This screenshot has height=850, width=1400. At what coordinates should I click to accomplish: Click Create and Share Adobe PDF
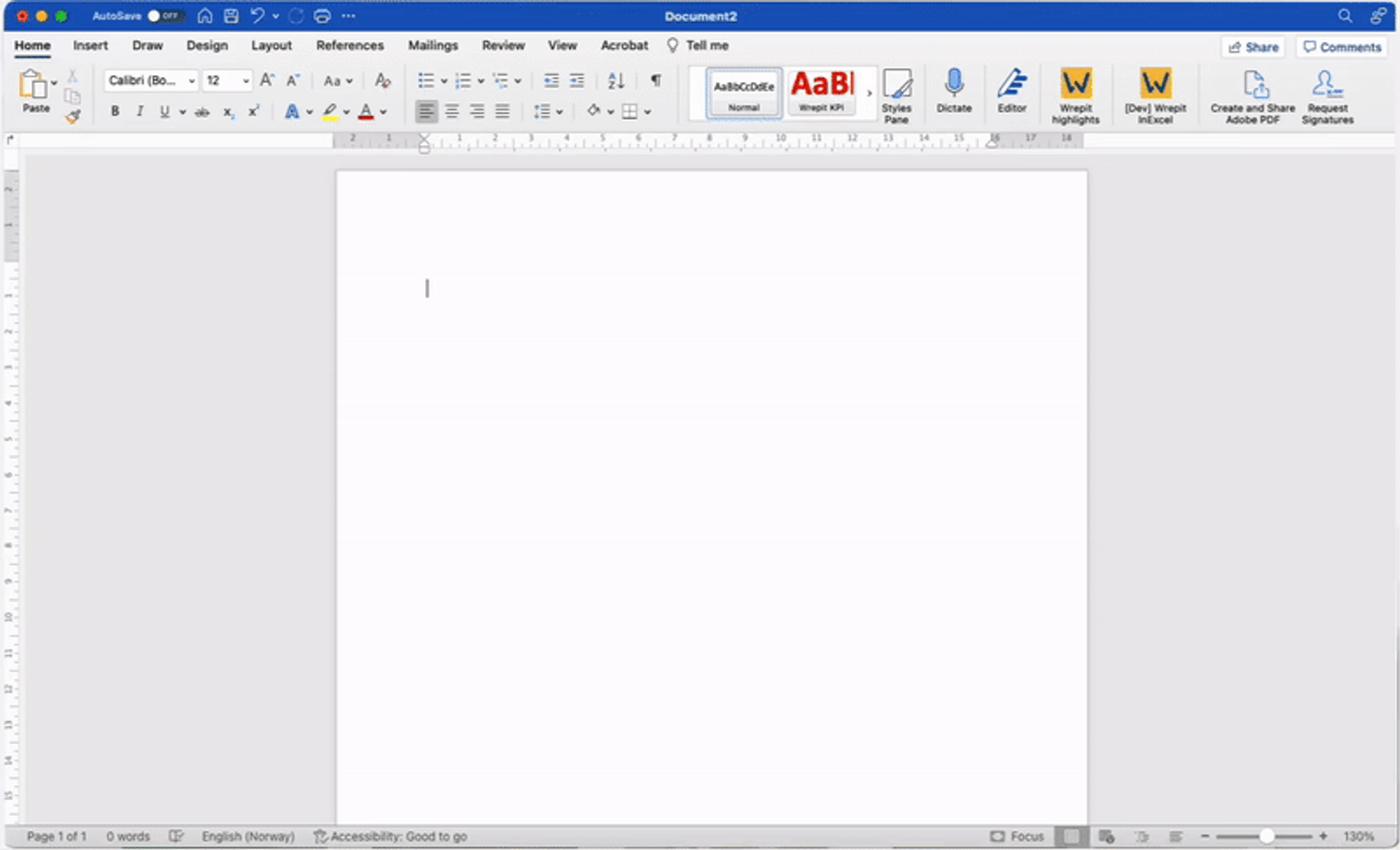(x=1253, y=94)
